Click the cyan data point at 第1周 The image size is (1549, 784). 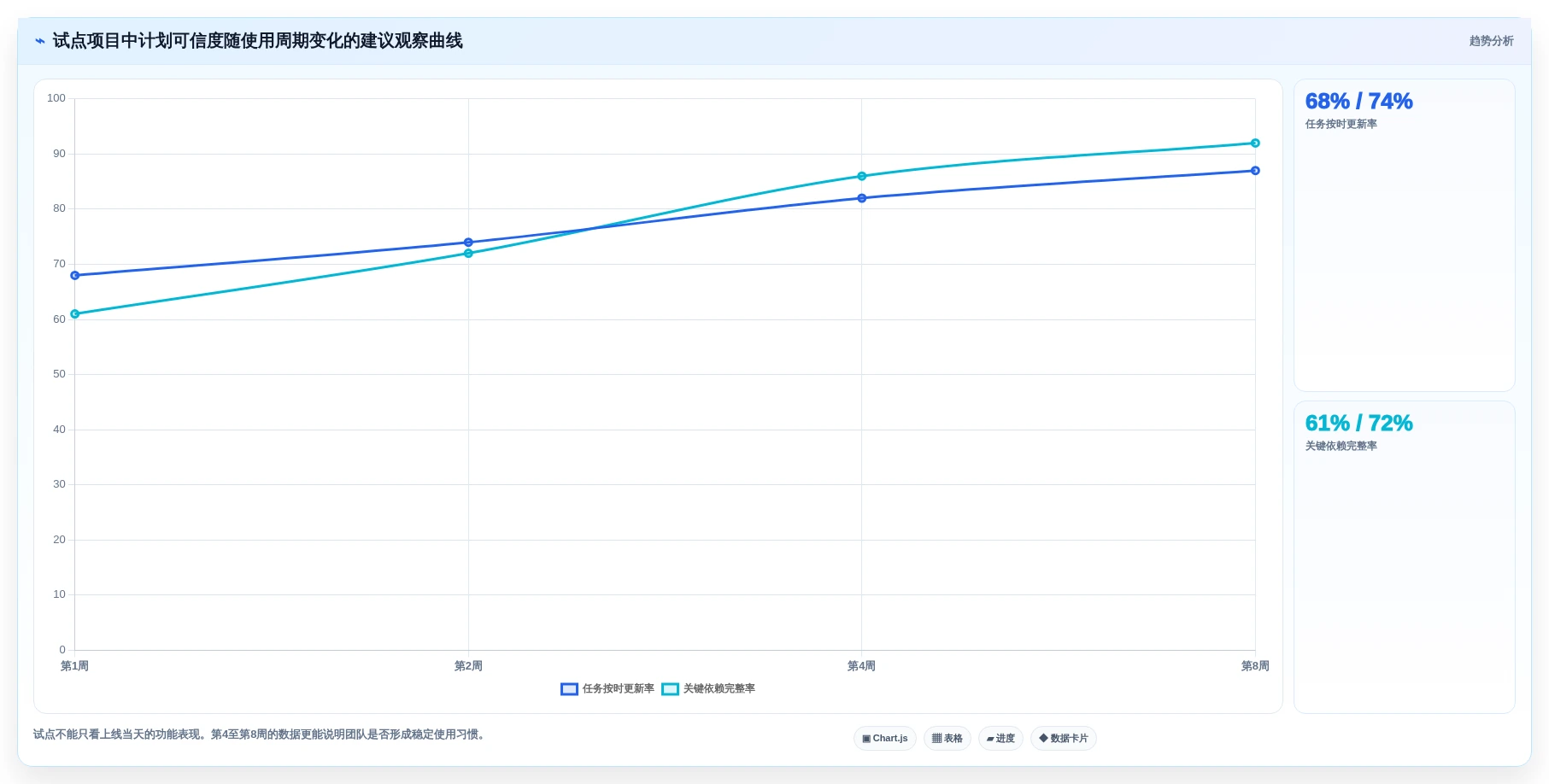pos(75,314)
